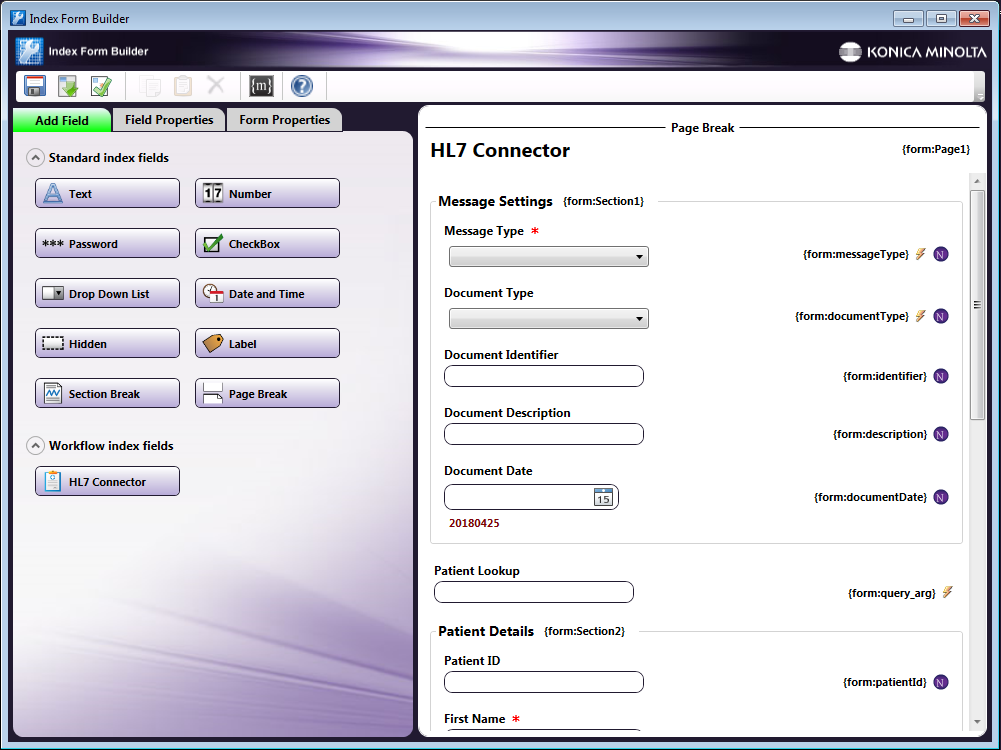This screenshot has width=1001, height=750.
Task: Click the copy toolbar icon
Action: pos(150,86)
